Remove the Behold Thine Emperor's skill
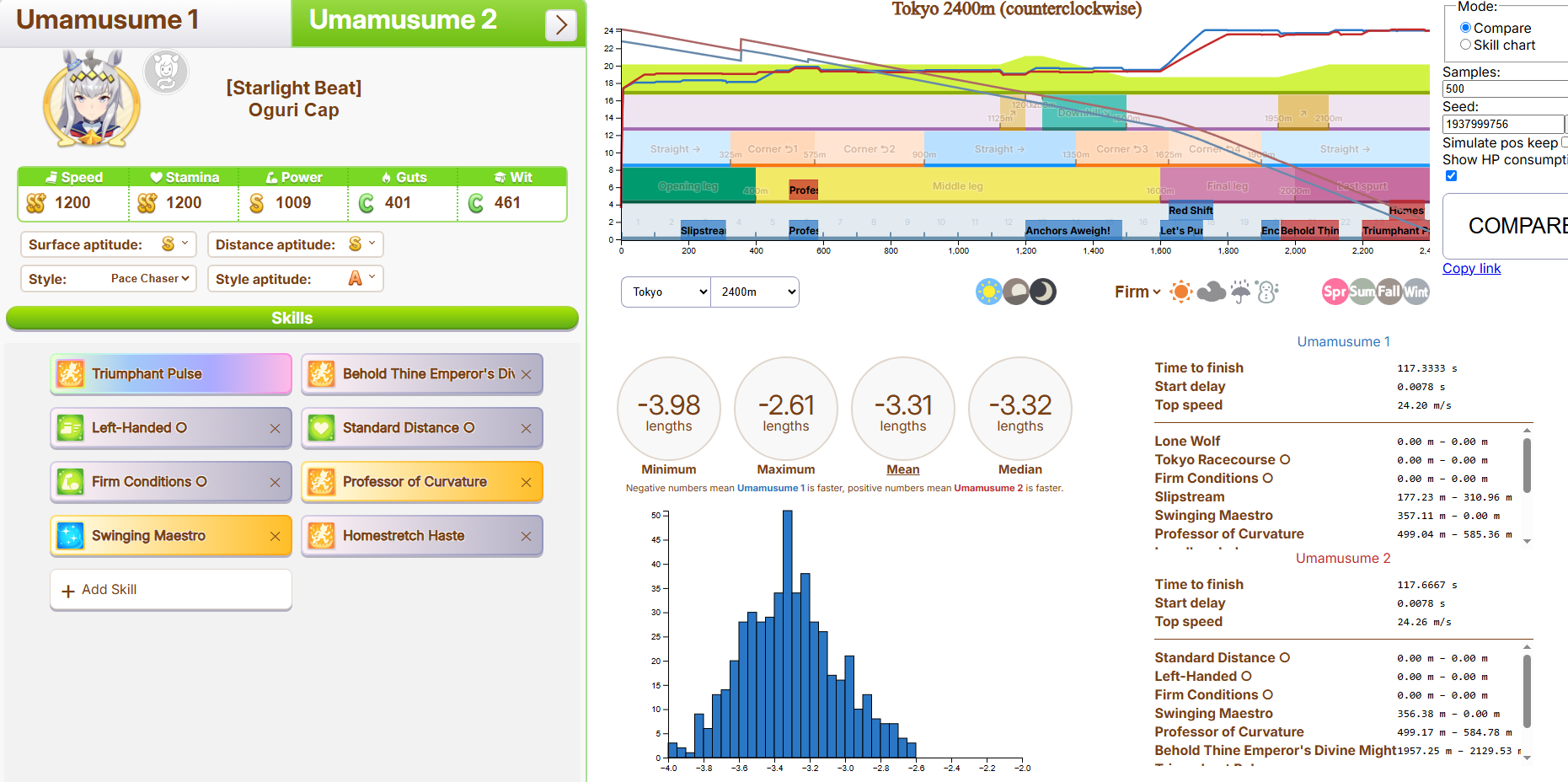 526,374
